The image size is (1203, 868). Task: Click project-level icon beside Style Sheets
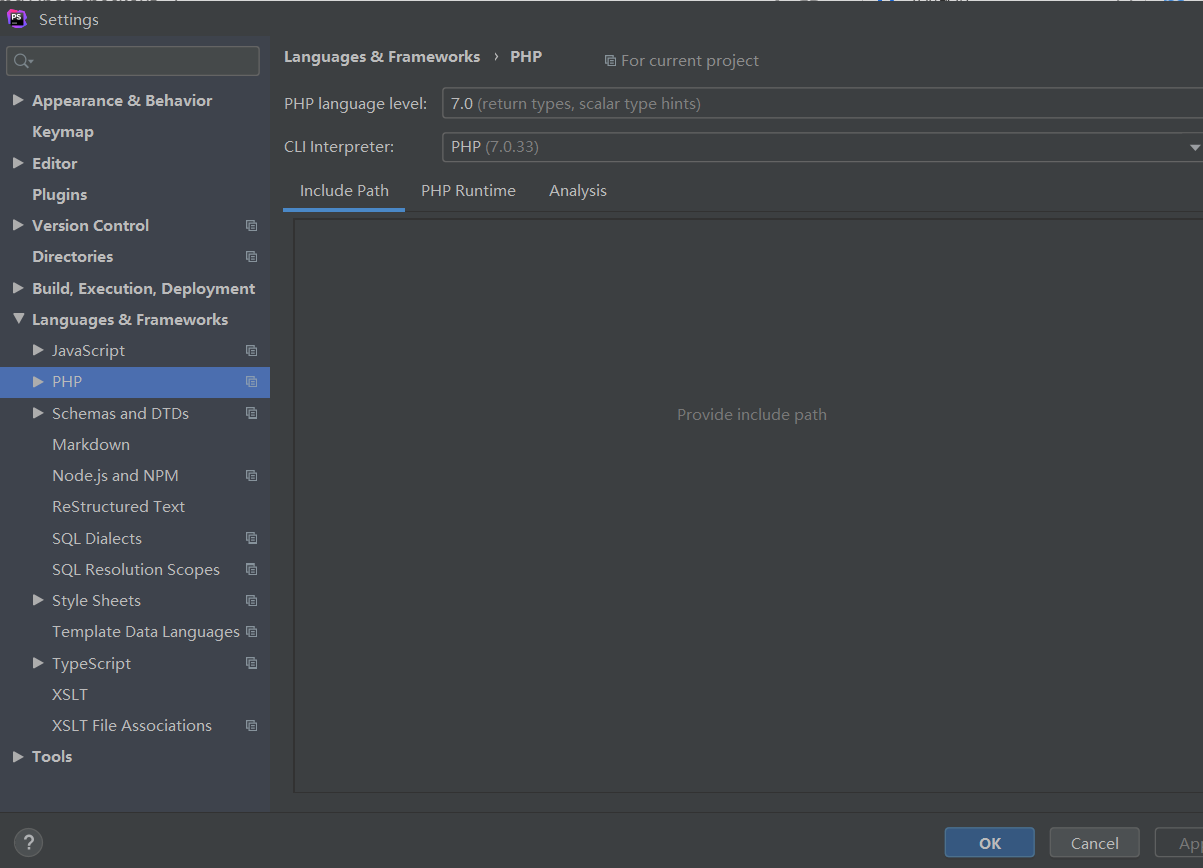[x=251, y=601]
